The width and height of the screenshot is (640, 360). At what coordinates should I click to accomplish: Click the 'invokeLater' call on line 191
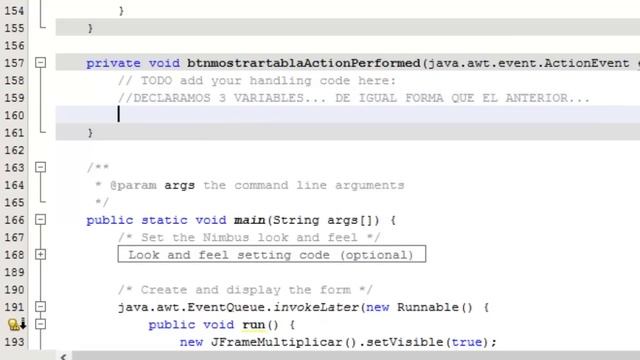pos(316,307)
